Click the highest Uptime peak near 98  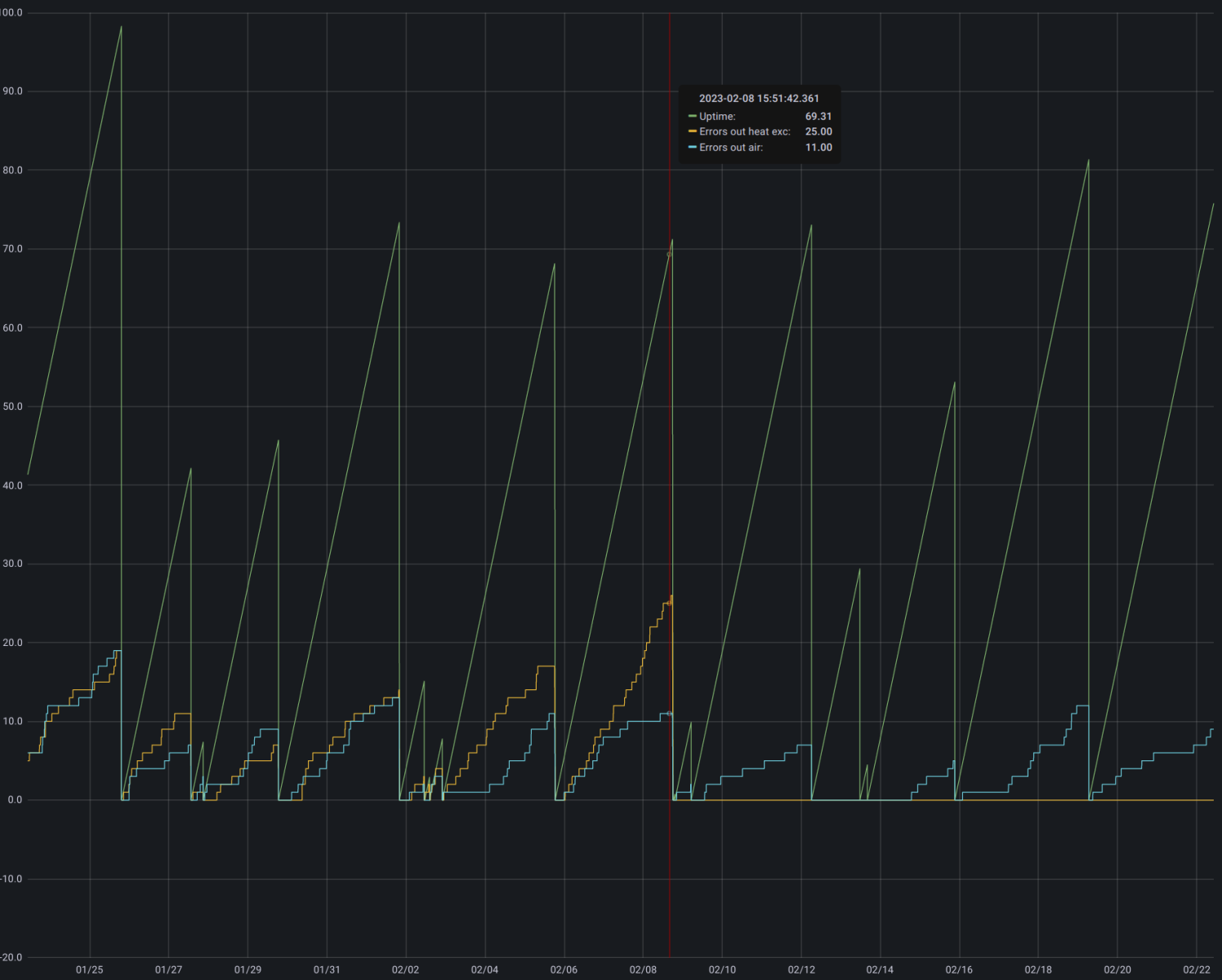[x=121, y=28]
